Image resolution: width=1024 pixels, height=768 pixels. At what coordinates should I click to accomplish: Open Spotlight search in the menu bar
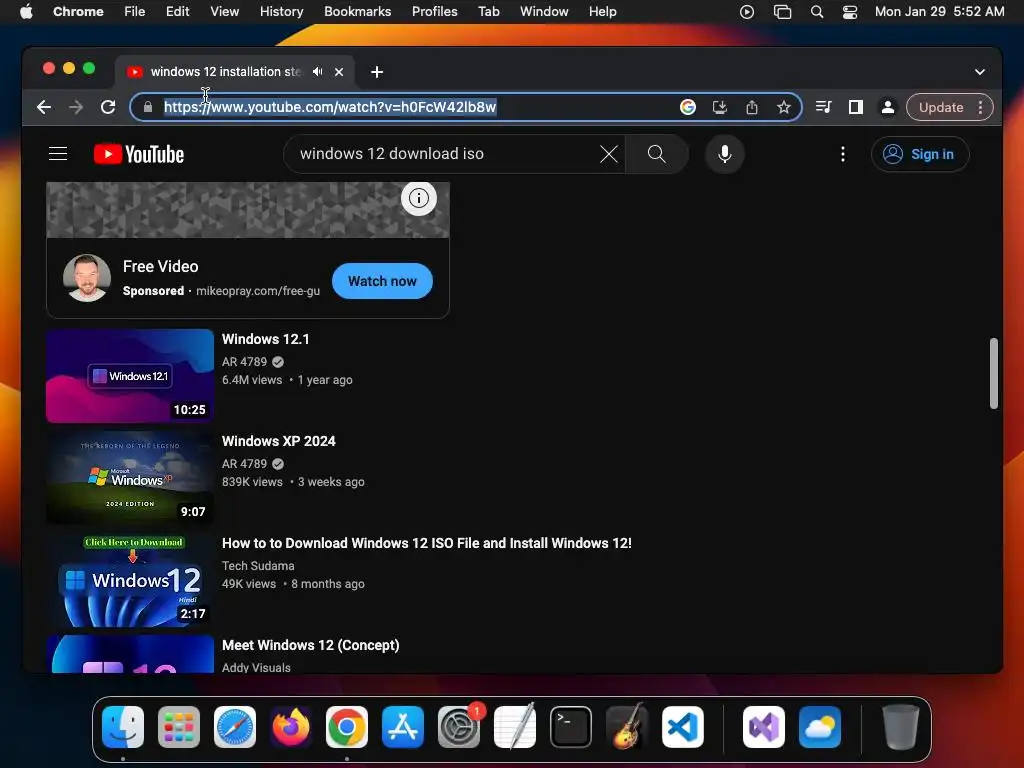pos(816,12)
